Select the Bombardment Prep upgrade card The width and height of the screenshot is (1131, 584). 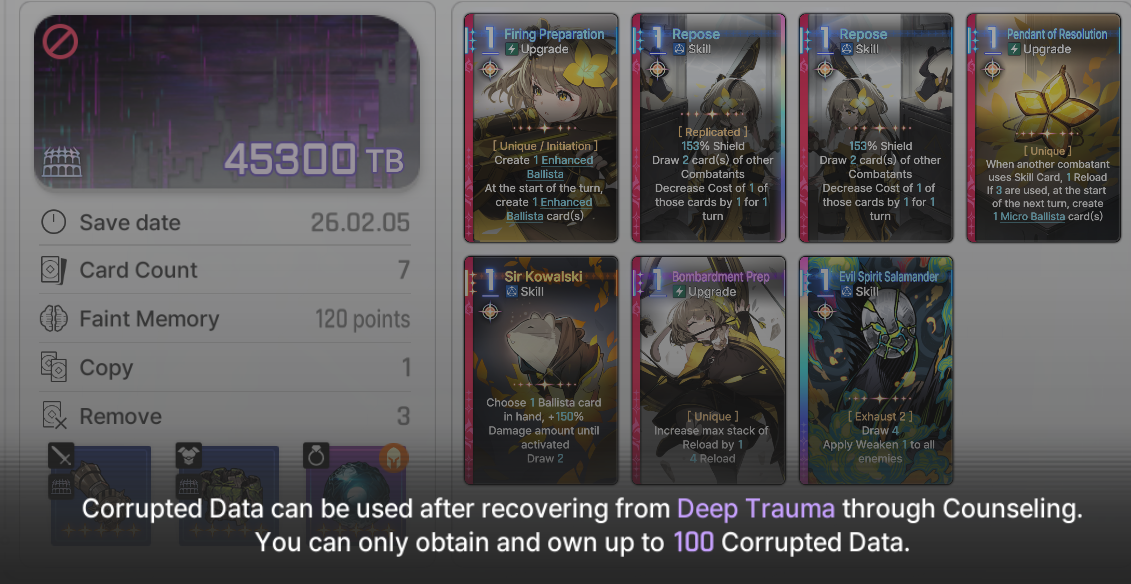coord(708,371)
